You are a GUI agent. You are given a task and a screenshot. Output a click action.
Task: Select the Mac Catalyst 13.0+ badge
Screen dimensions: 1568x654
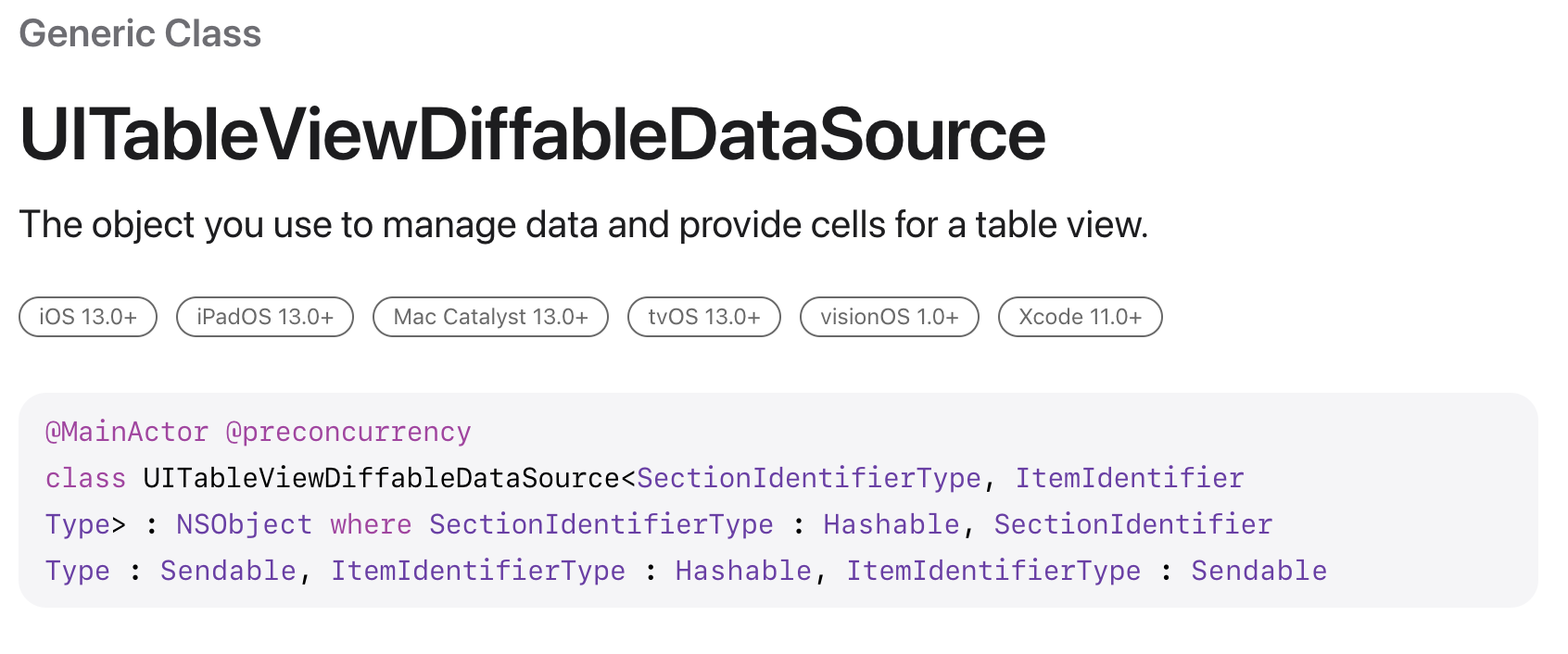[490, 317]
